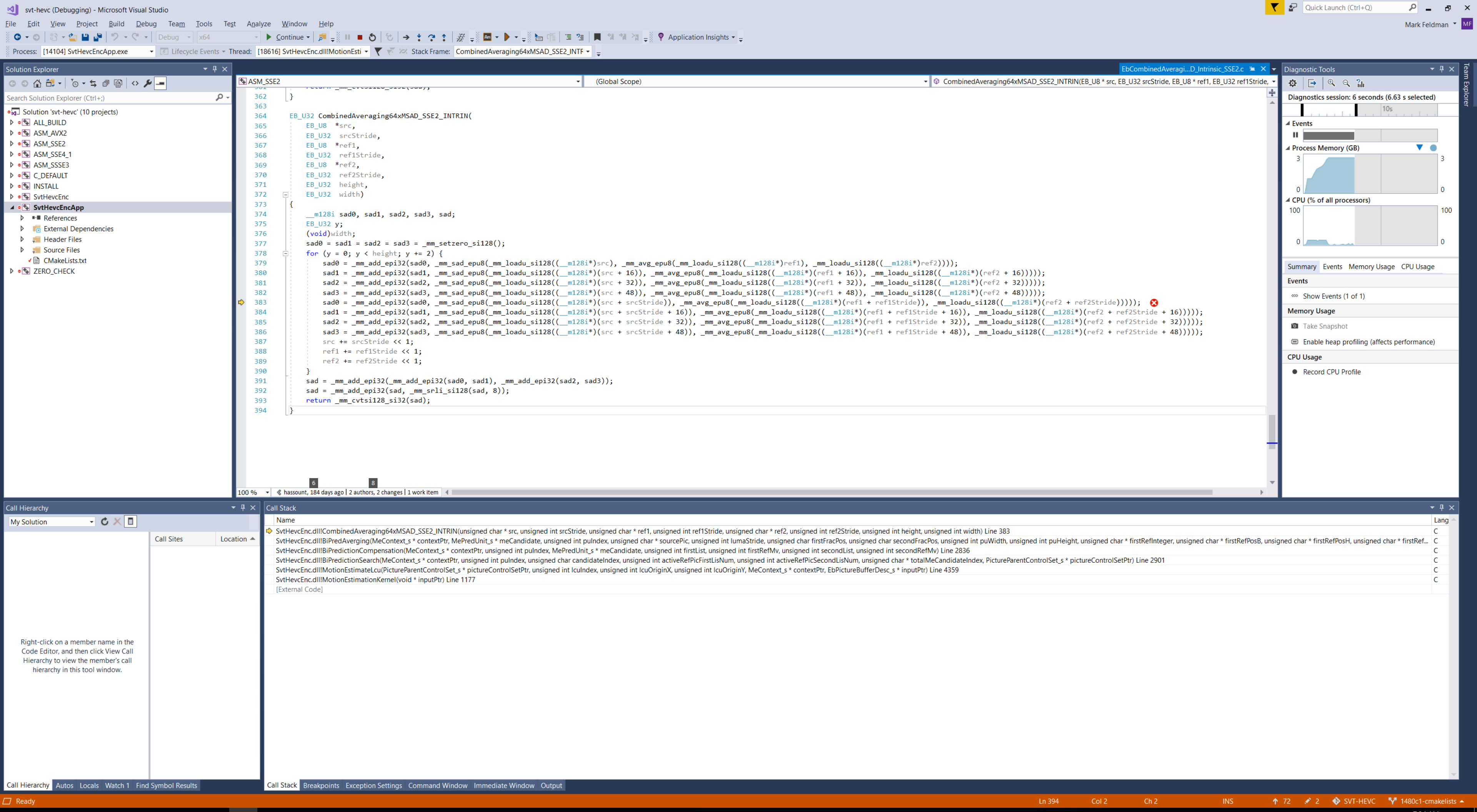The width and height of the screenshot is (1477, 812).
Task: Switch to the Breakpoints tab
Action: click(x=321, y=785)
